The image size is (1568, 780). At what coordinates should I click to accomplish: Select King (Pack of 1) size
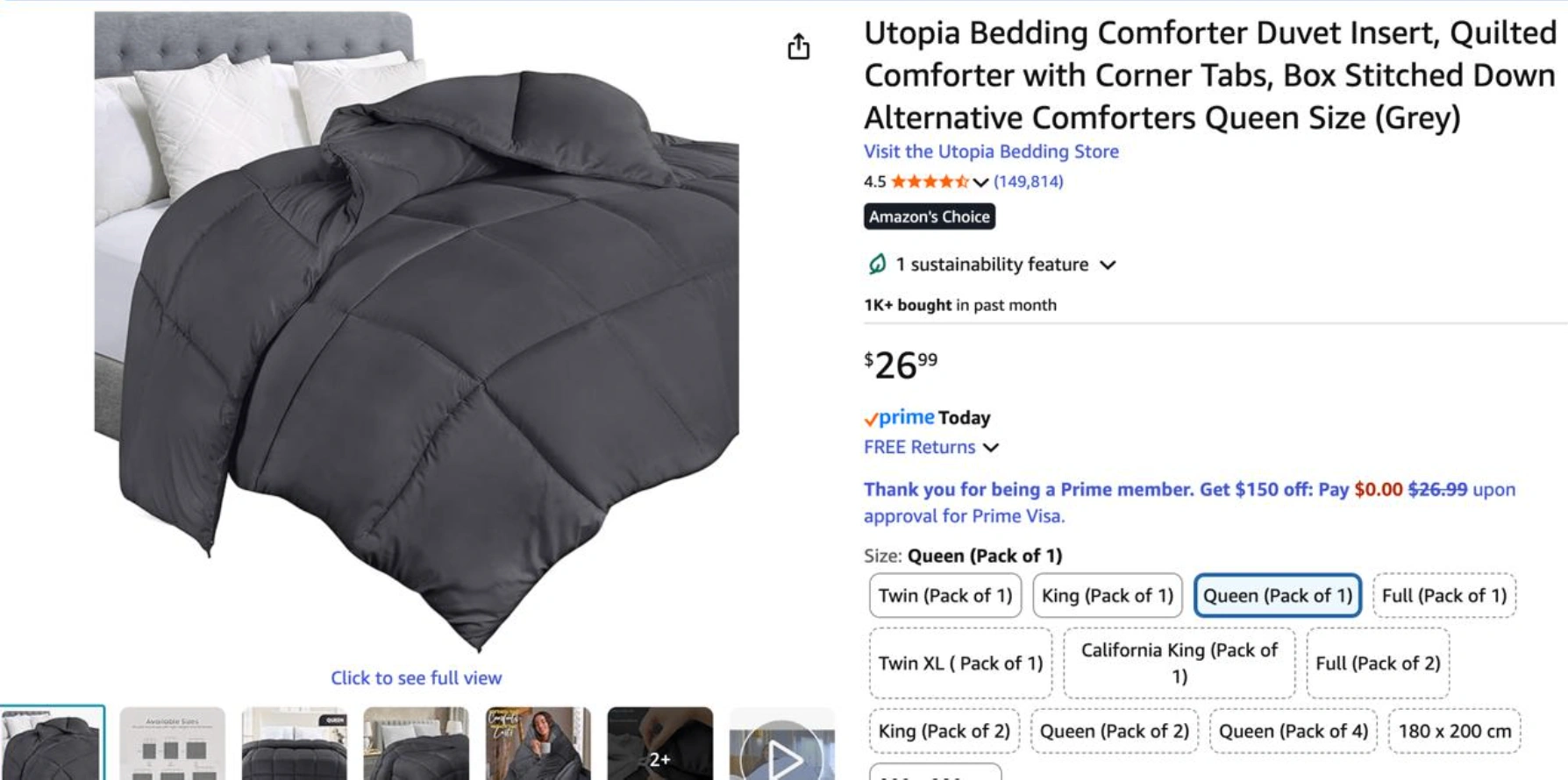1108,596
